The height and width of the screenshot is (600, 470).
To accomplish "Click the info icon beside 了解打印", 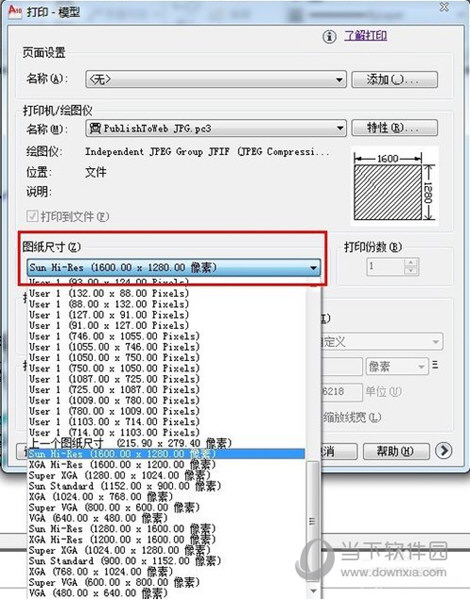I will pos(329,37).
